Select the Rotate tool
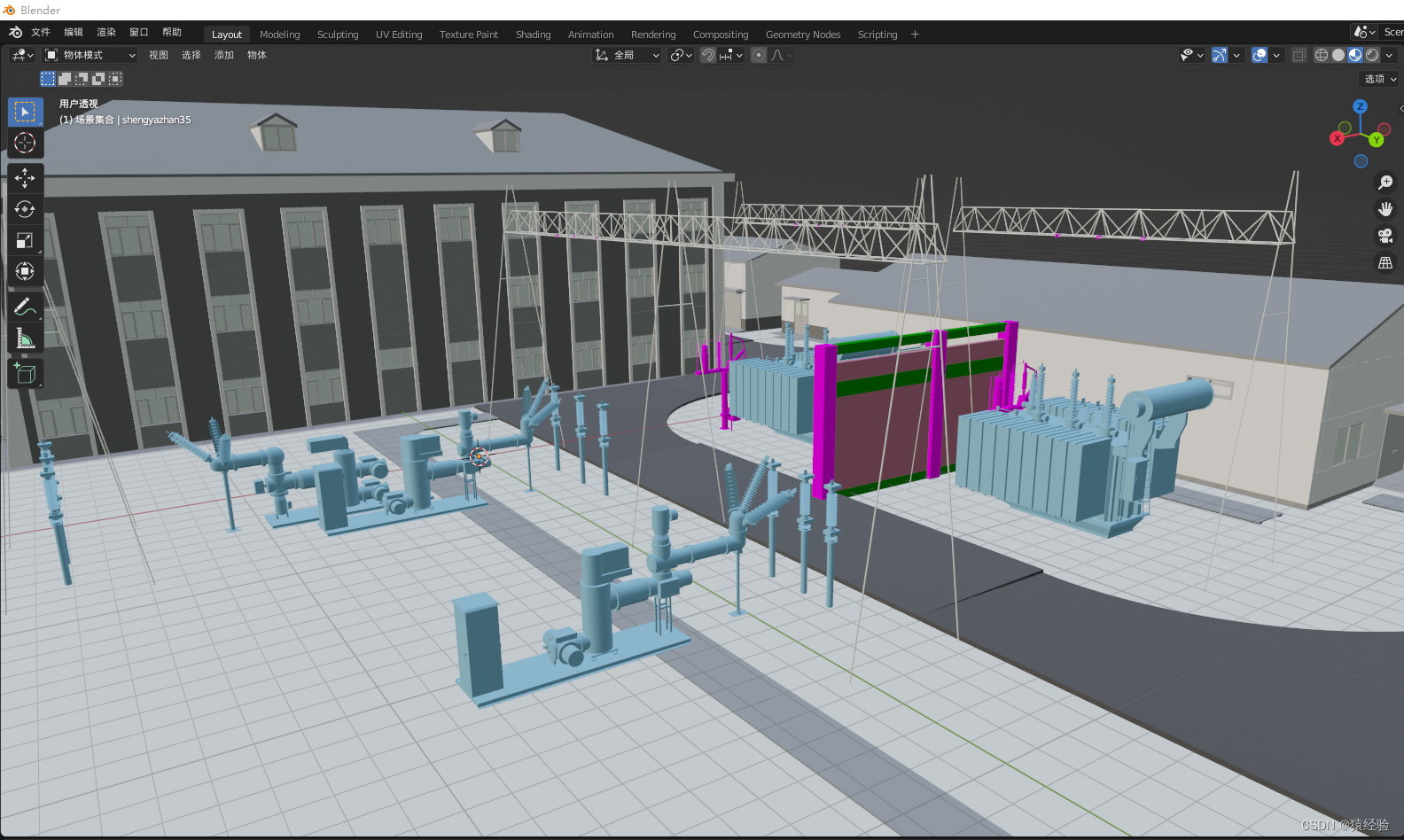1404x840 pixels. pyautogui.click(x=25, y=209)
